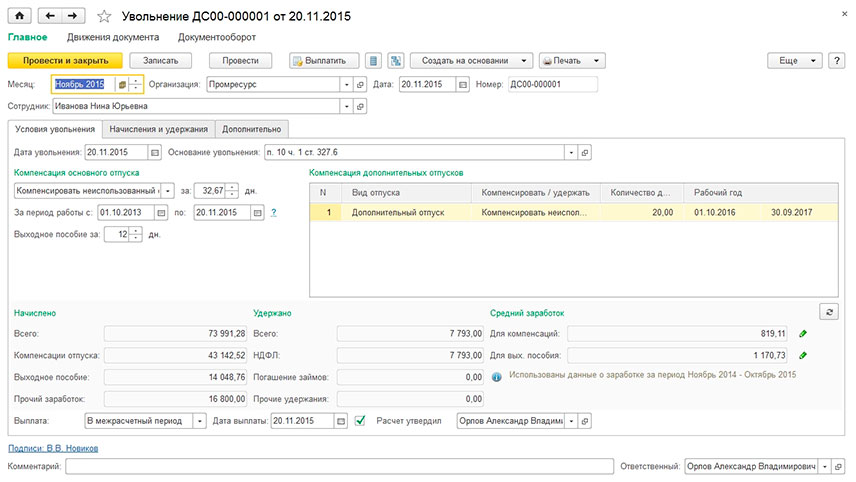Click the Записать button
This screenshot has height=482, width=856.
(160, 61)
